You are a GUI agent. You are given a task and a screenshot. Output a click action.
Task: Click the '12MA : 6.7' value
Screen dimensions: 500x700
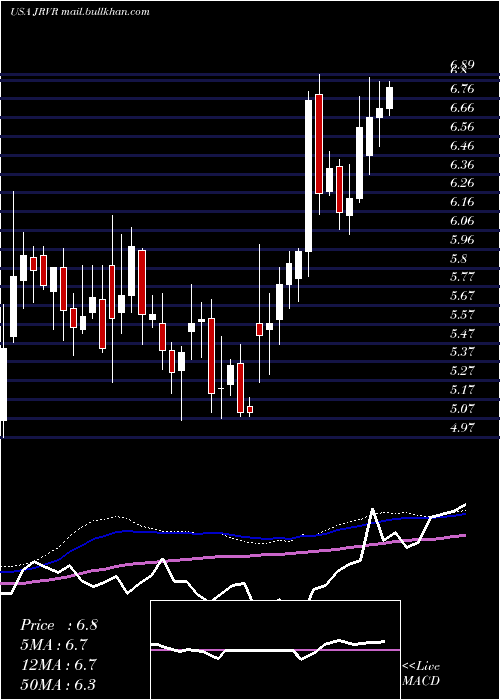coord(58,664)
